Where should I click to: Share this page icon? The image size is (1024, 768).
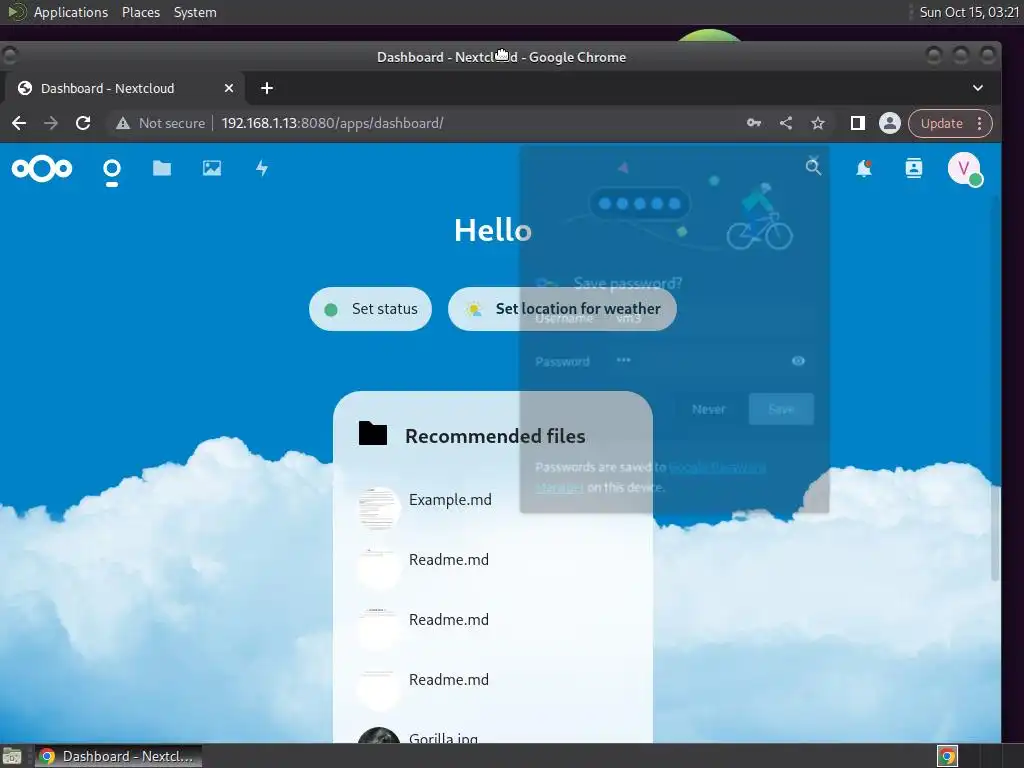pyautogui.click(x=786, y=123)
